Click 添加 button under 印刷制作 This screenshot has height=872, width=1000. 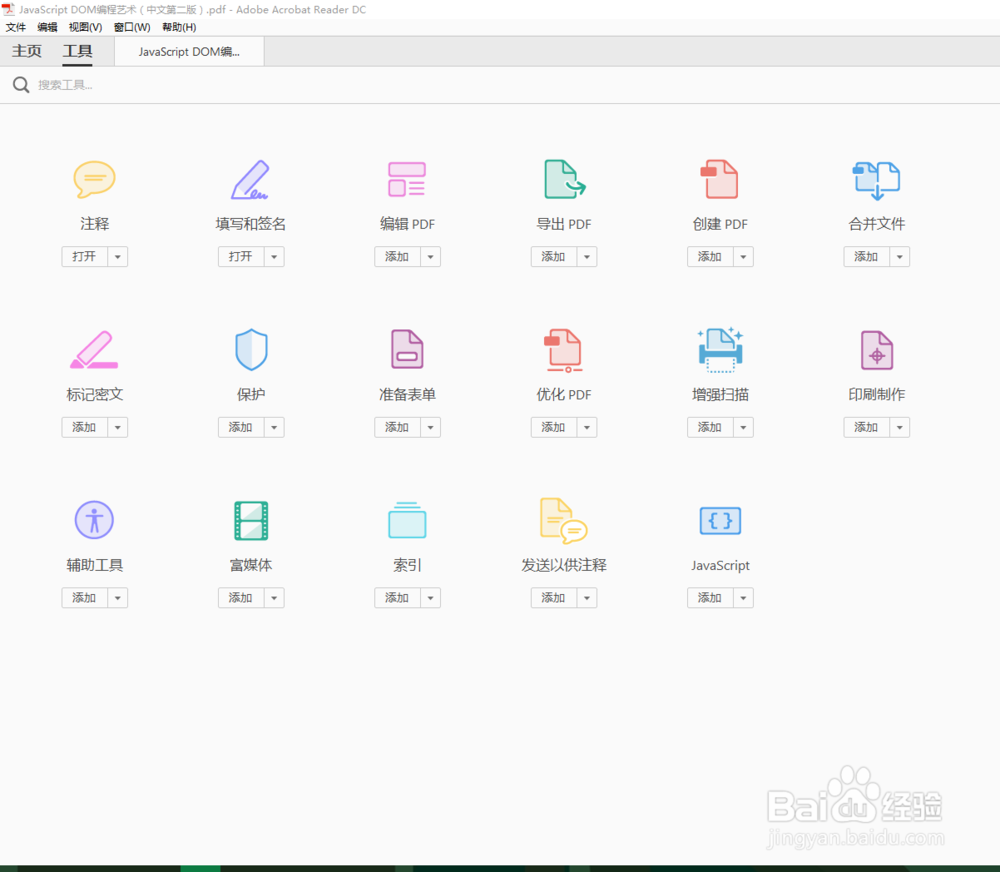point(866,427)
